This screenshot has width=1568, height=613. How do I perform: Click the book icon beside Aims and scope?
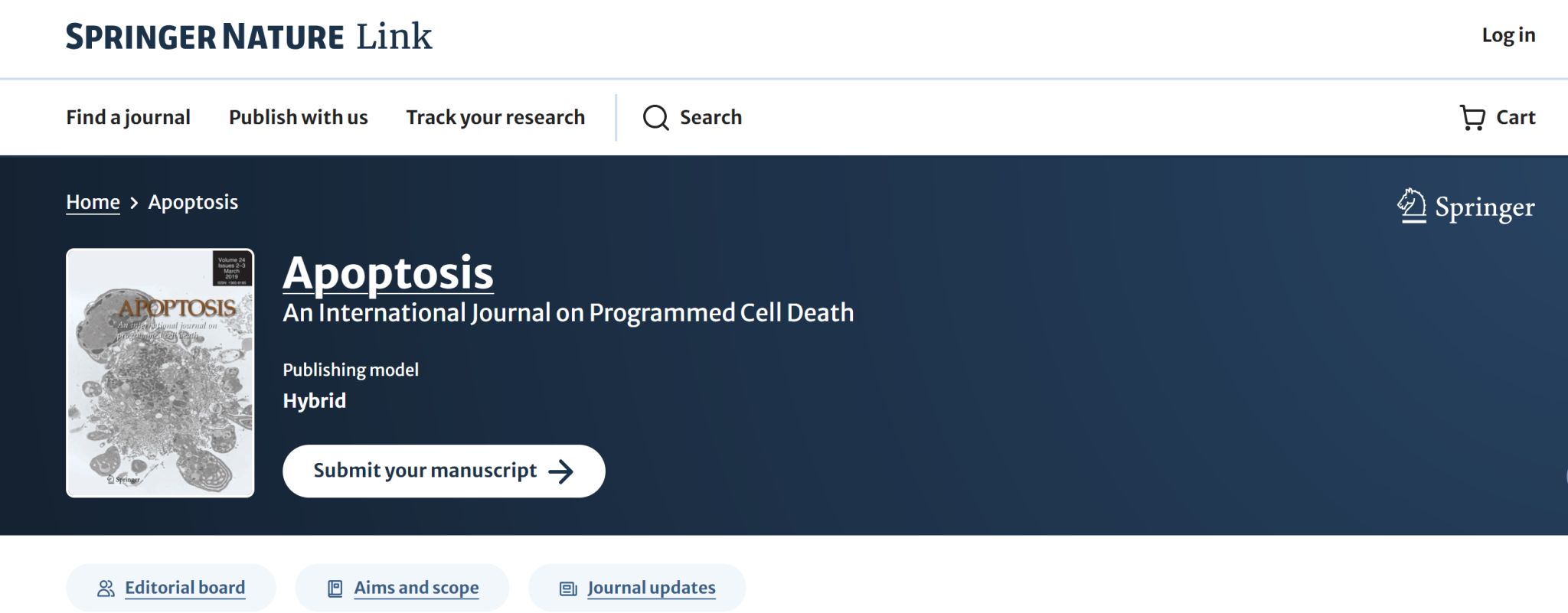[335, 589]
